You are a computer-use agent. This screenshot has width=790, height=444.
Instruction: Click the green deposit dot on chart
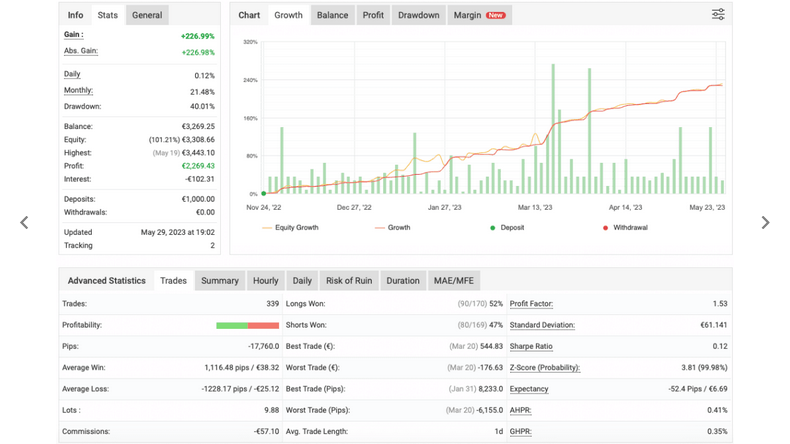pyautogui.click(x=264, y=194)
